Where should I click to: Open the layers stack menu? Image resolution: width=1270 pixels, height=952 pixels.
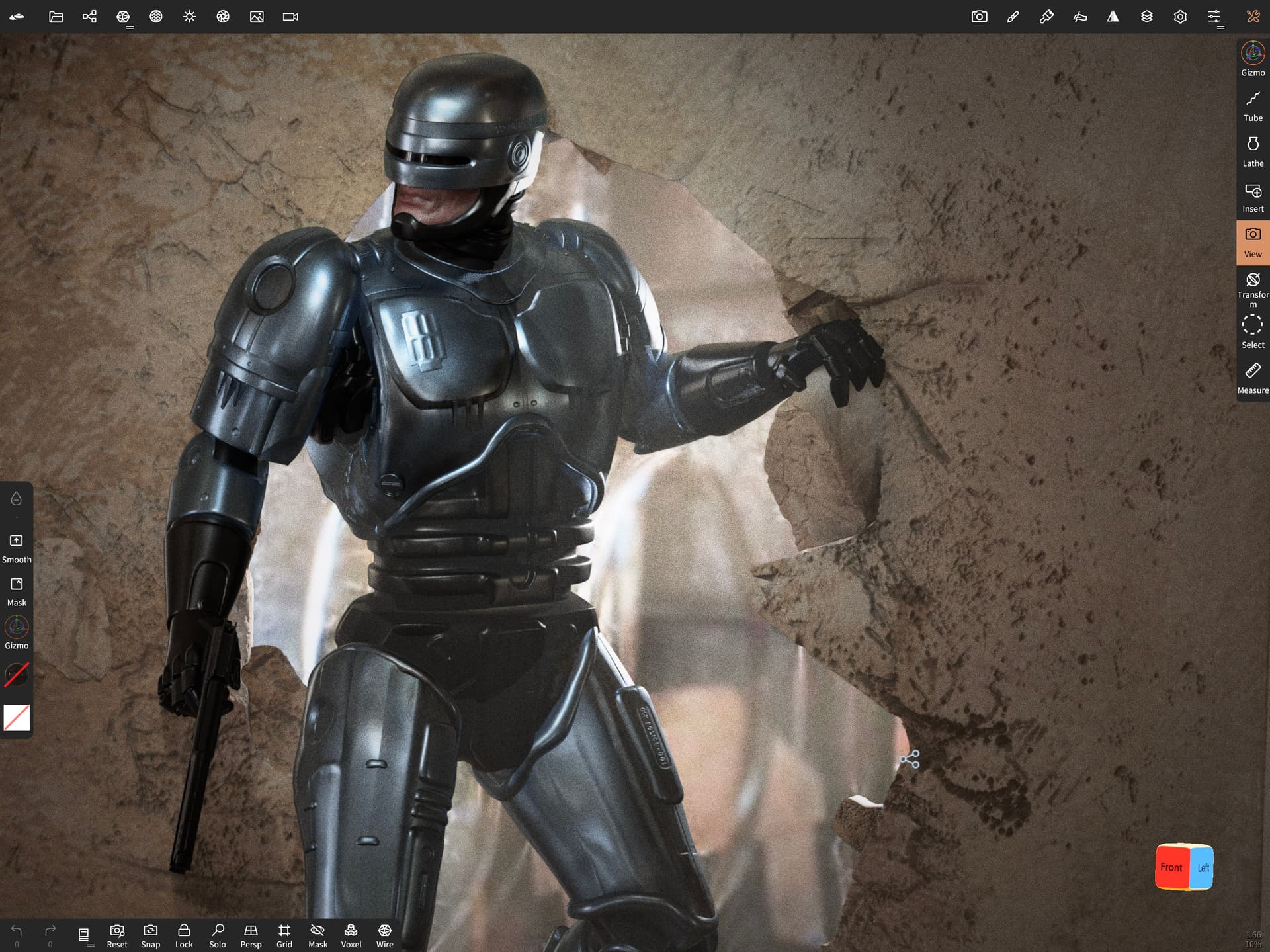[1146, 17]
